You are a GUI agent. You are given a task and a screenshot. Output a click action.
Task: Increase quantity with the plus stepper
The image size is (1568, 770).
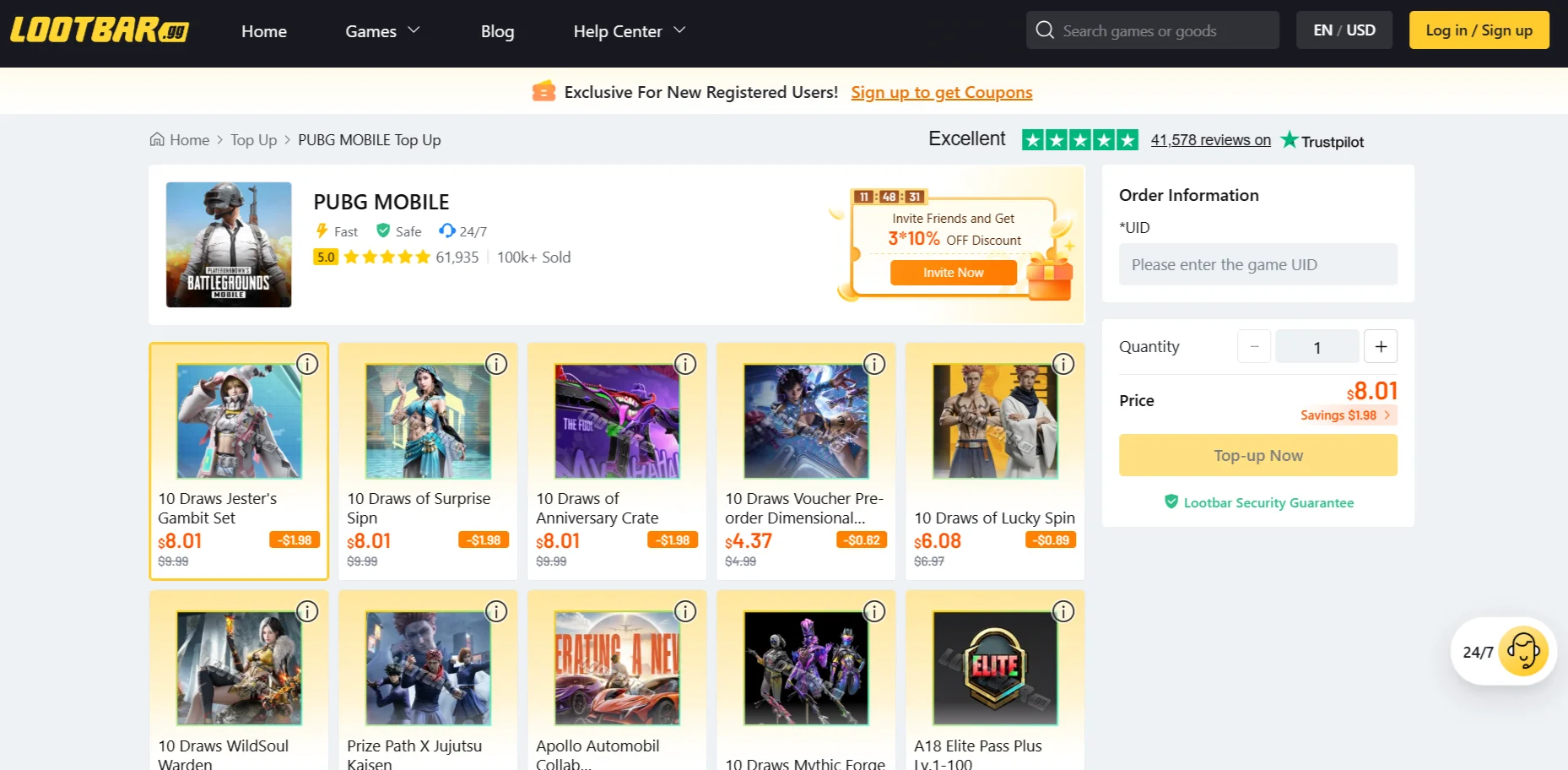click(1381, 346)
